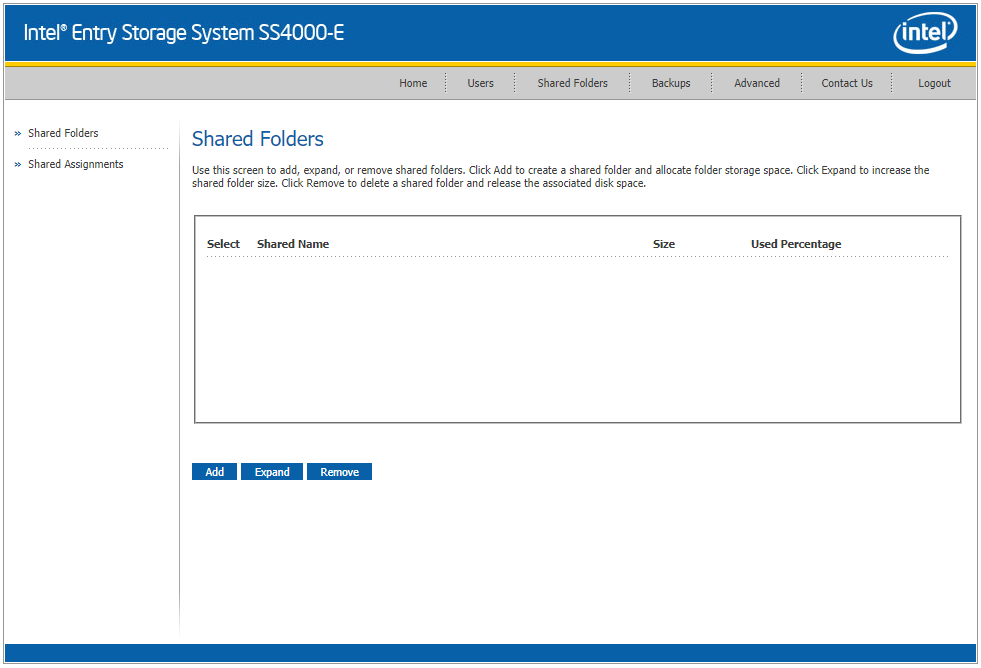This screenshot has width=981, height=668.
Task: Log out using the Logout link
Action: (x=934, y=83)
